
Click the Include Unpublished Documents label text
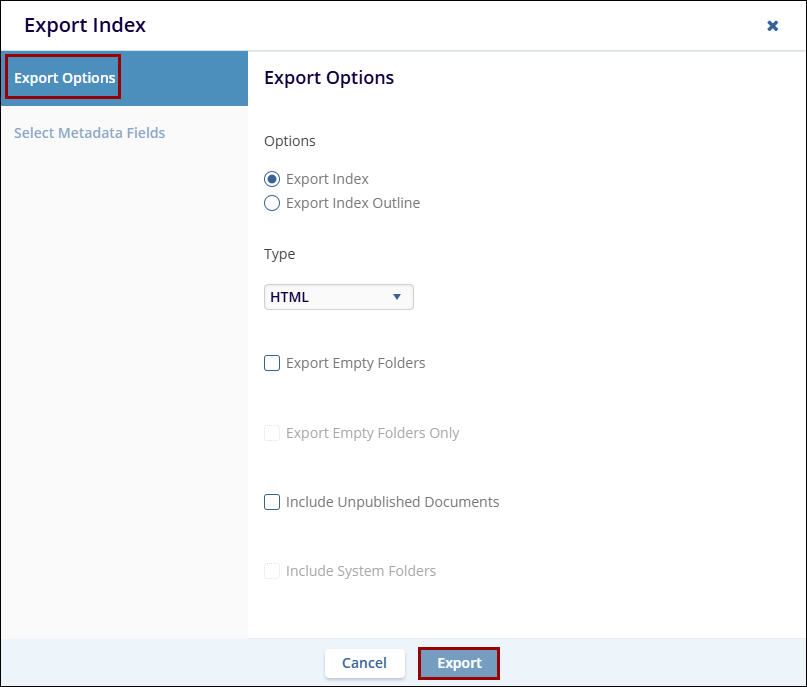click(392, 502)
